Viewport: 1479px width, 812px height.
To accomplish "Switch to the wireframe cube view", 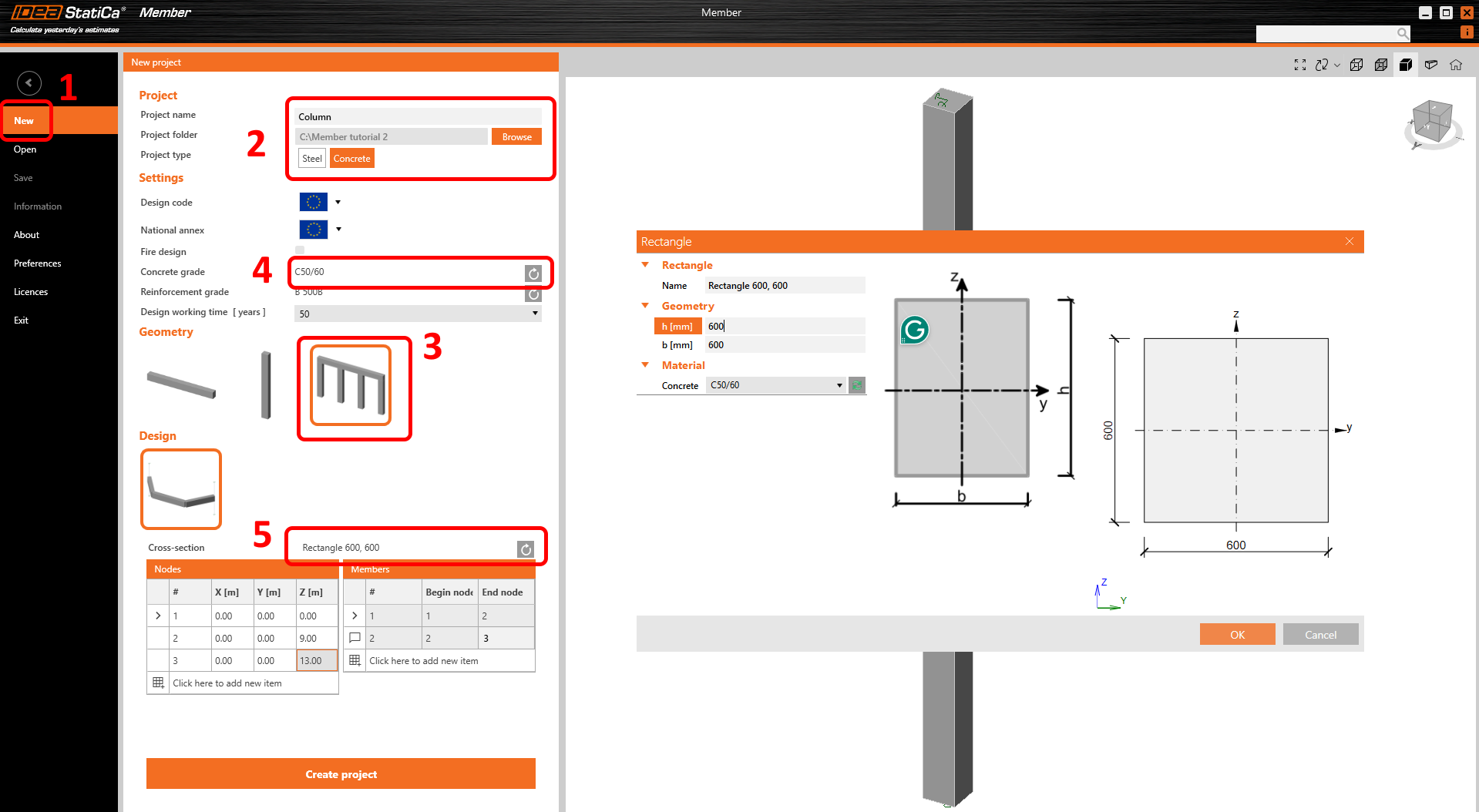I will (1356, 65).
